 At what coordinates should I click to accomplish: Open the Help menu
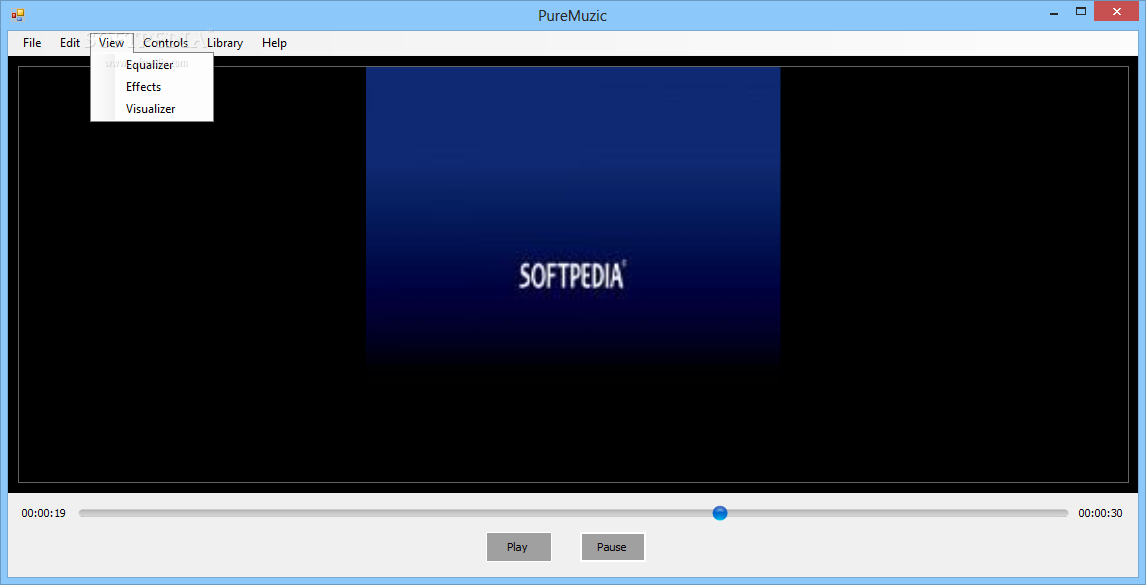[274, 42]
